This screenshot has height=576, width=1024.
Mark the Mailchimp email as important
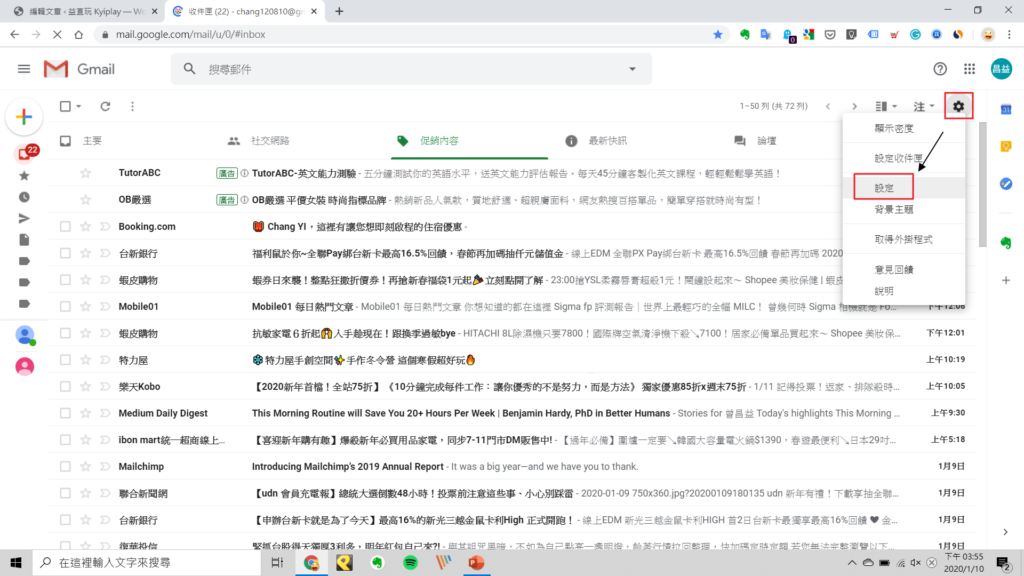click(x=105, y=466)
